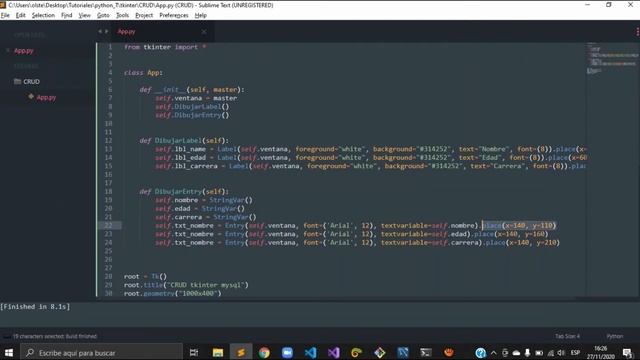Click the Sublime Text taskbar icon
This screenshot has width=640, height=360.
[241, 352]
